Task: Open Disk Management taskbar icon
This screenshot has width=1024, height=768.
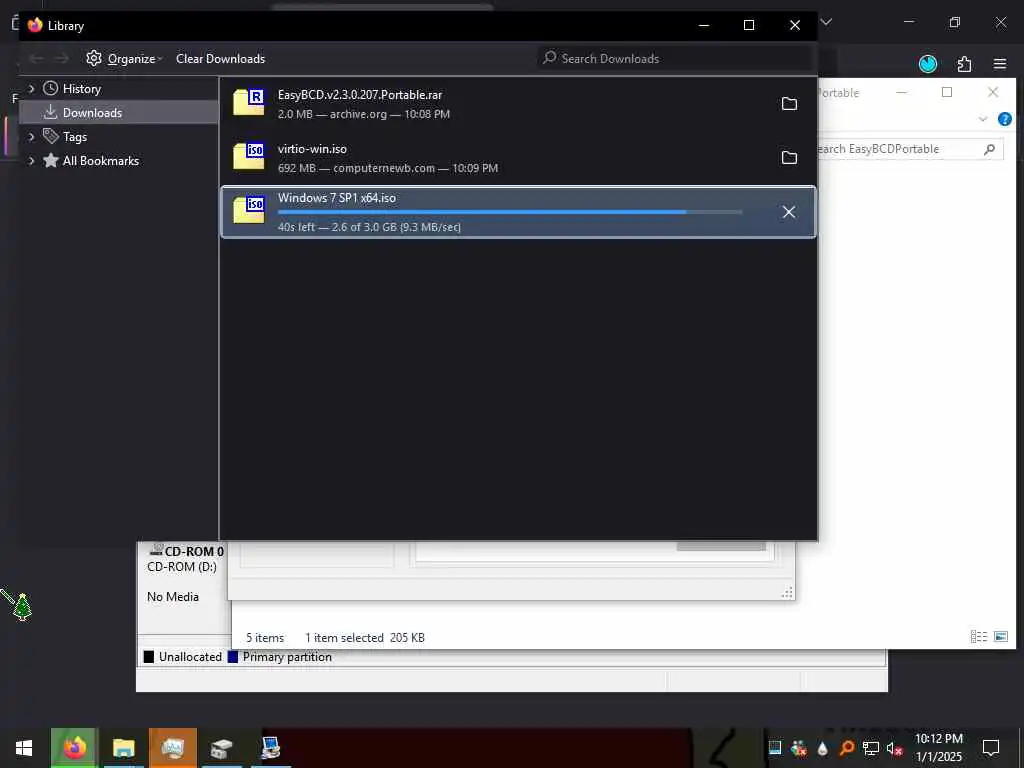Action: pos(221,748)
